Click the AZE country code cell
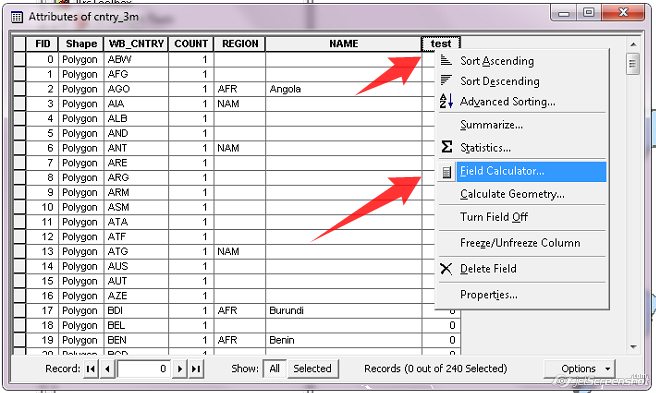Screen dimensions: 656x393 (x=136, y=296)
